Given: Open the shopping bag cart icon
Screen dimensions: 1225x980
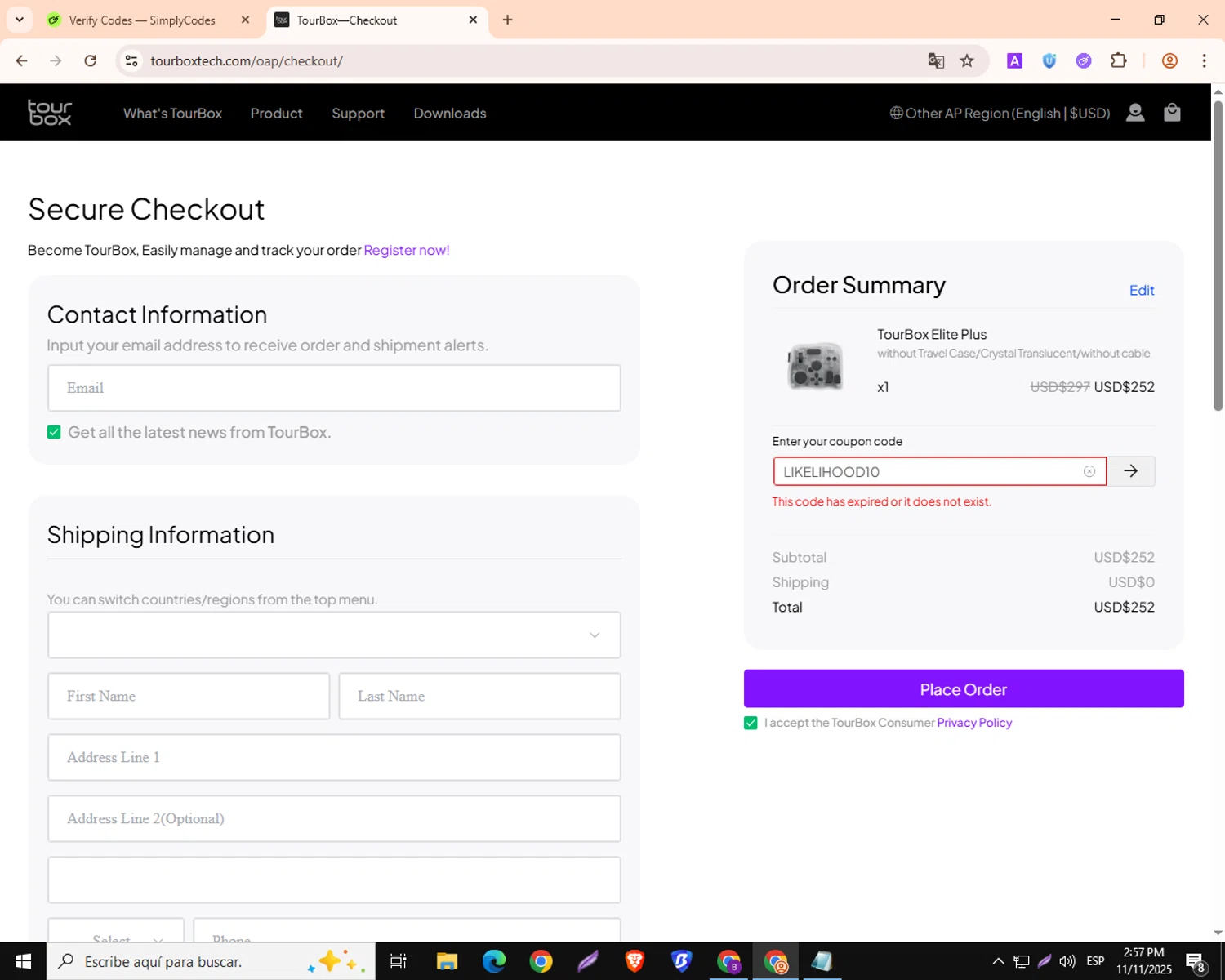Looking at the screenshot, I should 1172,113.
